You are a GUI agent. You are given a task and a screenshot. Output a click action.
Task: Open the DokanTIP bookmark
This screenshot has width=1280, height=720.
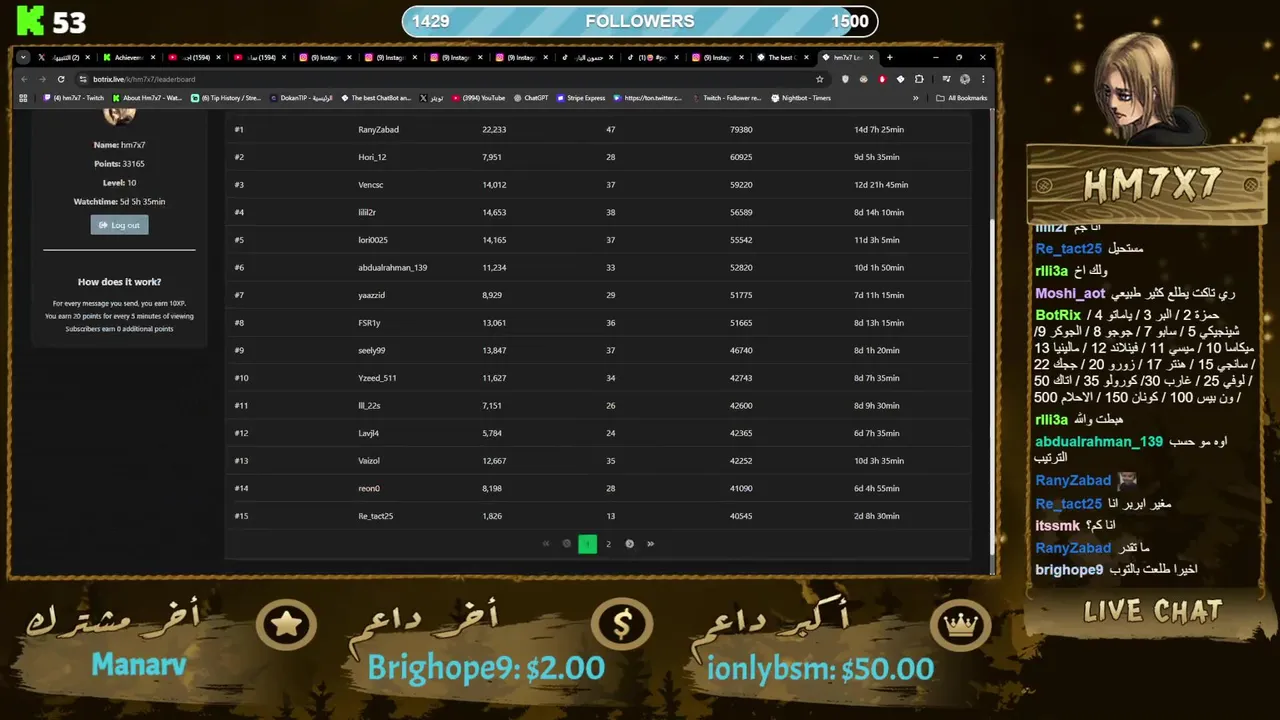tap(302, 98)
